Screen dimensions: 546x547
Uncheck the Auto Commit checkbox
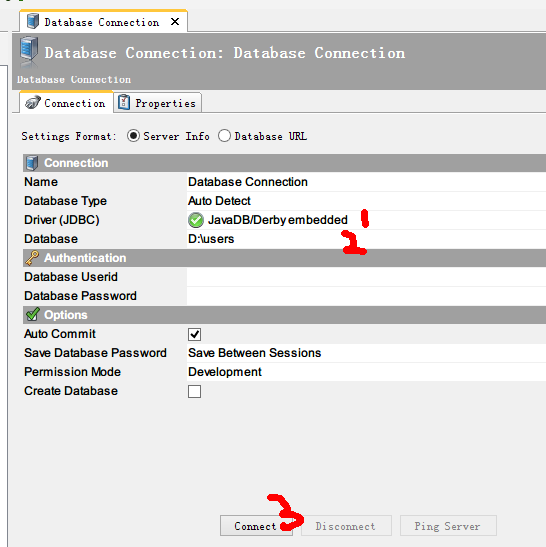[x=194, y=334]
